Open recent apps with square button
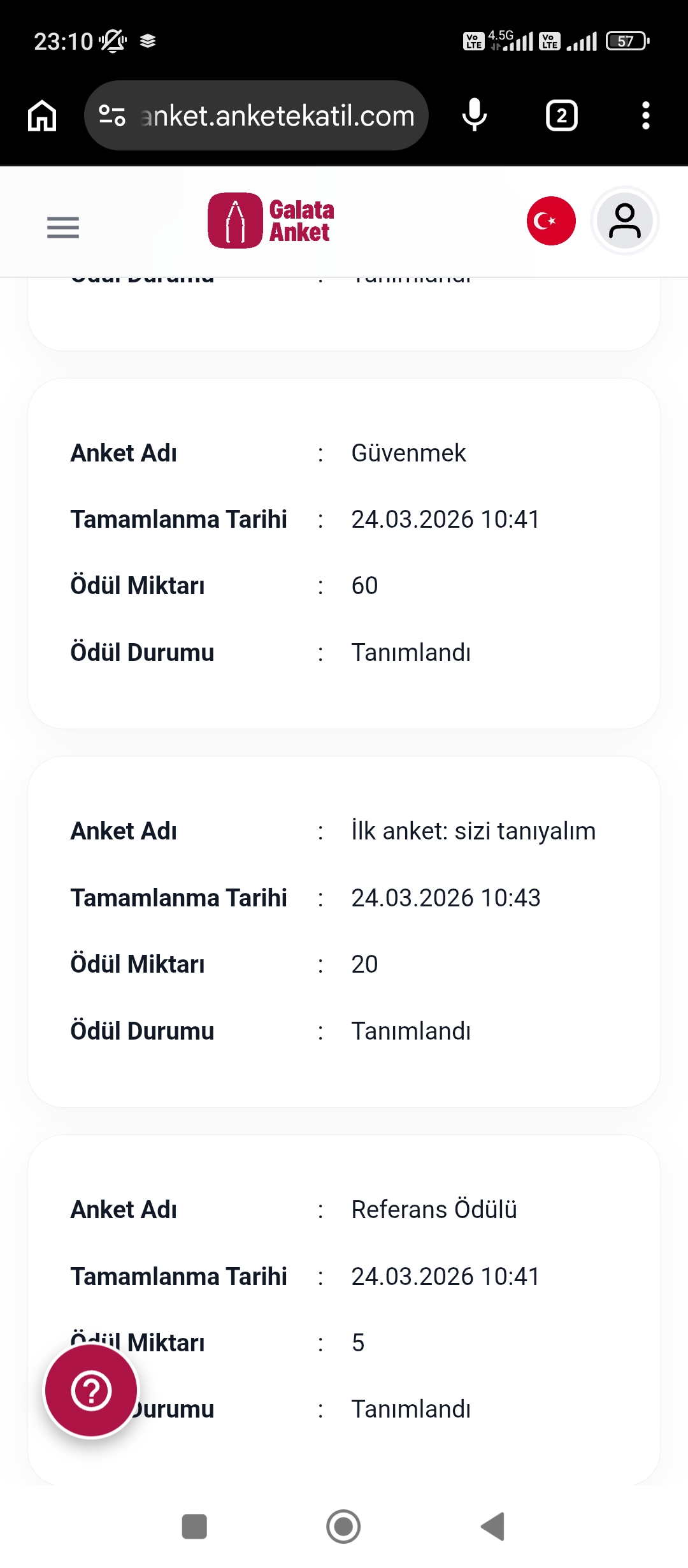The image size is (688, 1568). pos(194,1527)
